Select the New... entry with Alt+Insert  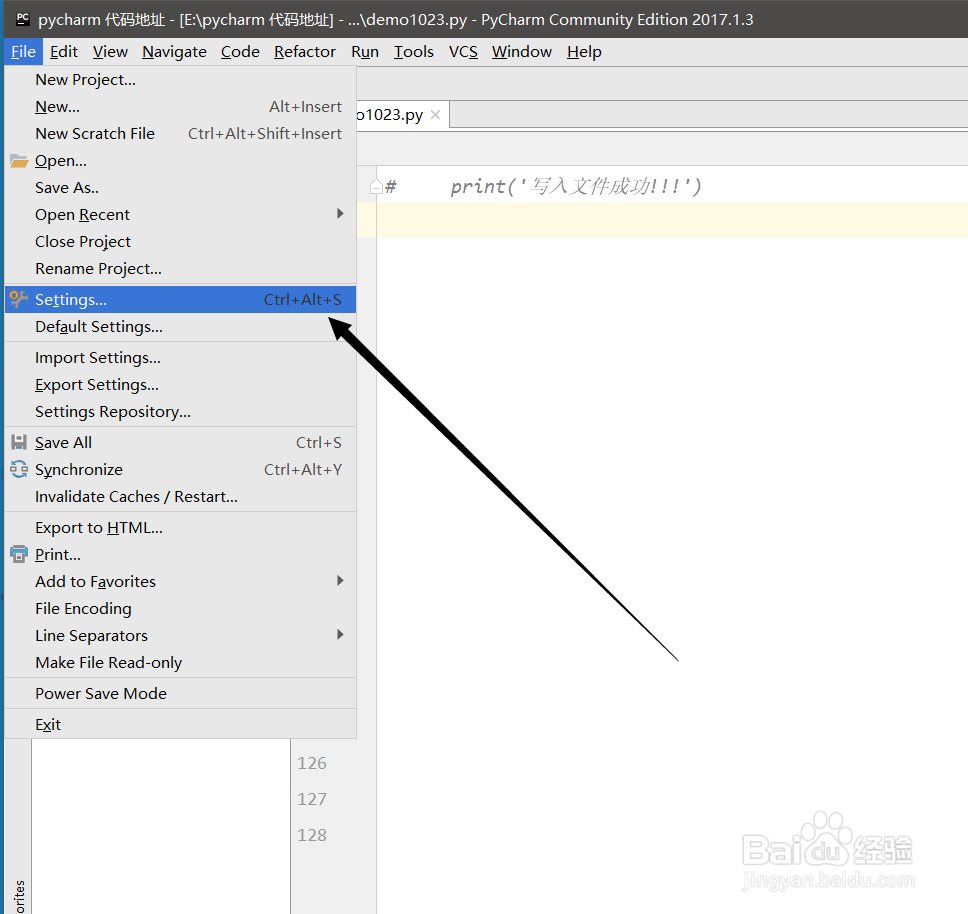(180, 107)
